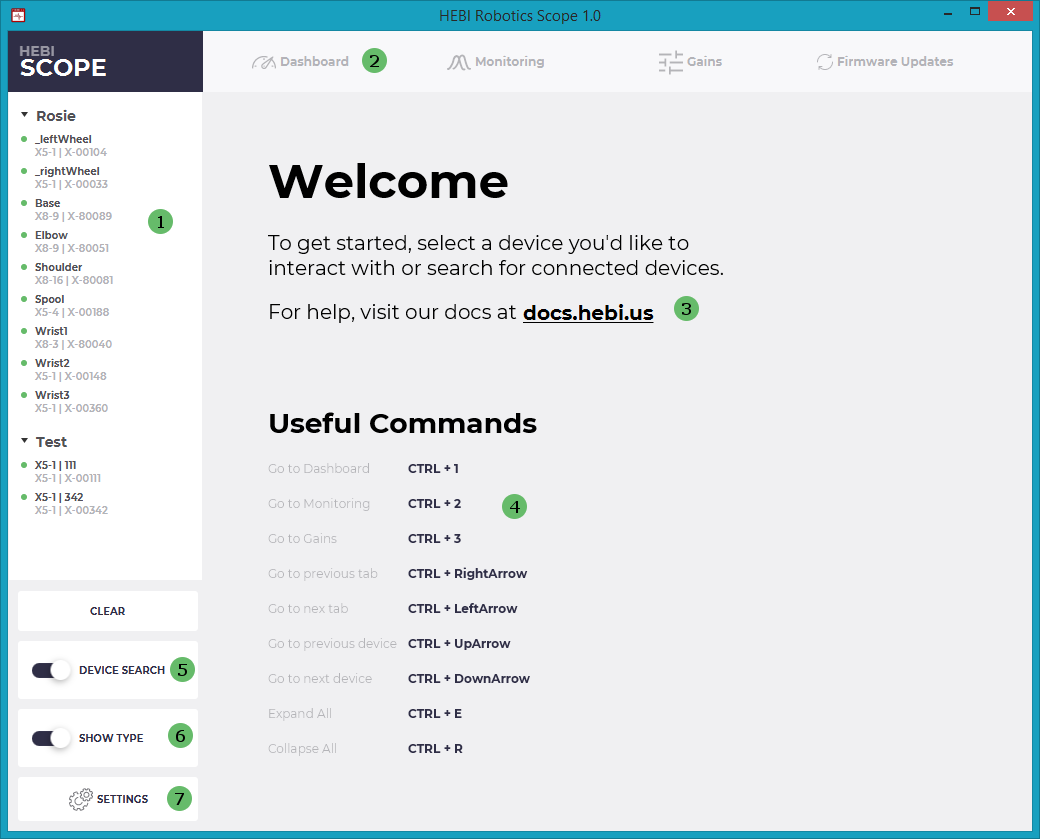Screen dimensions: 1040x839
Task: Click the Gains sliders icon
Action: (x=670, y=62)
